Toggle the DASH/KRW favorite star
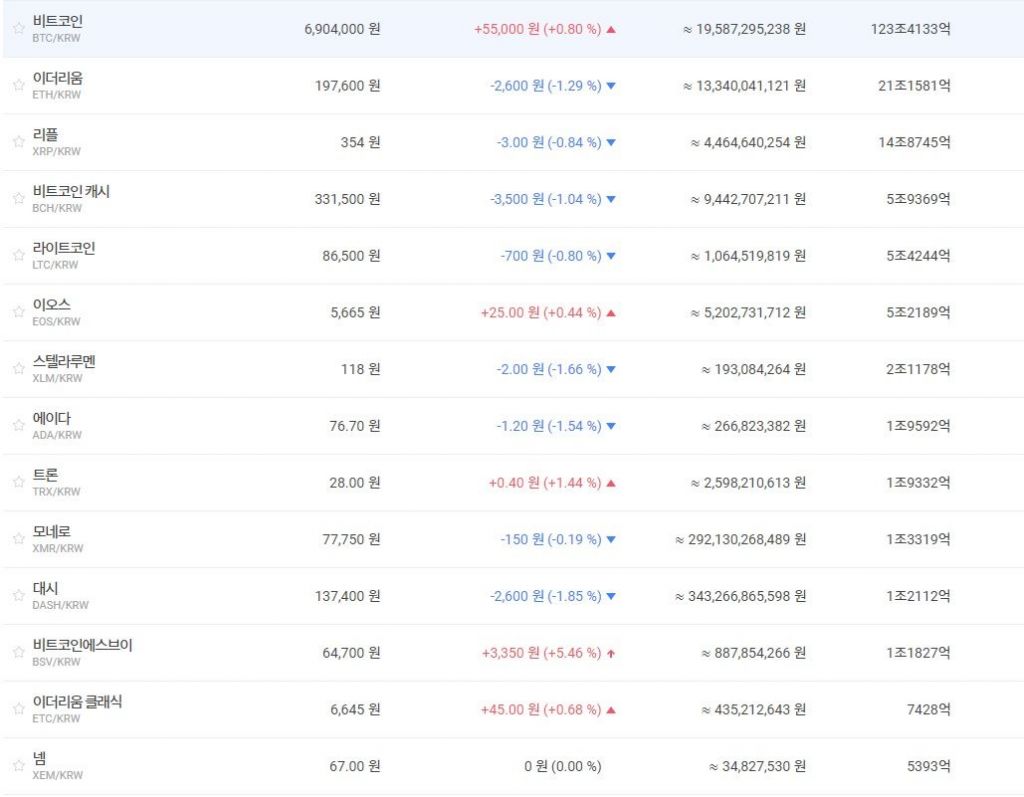 [x=18, y=596]
